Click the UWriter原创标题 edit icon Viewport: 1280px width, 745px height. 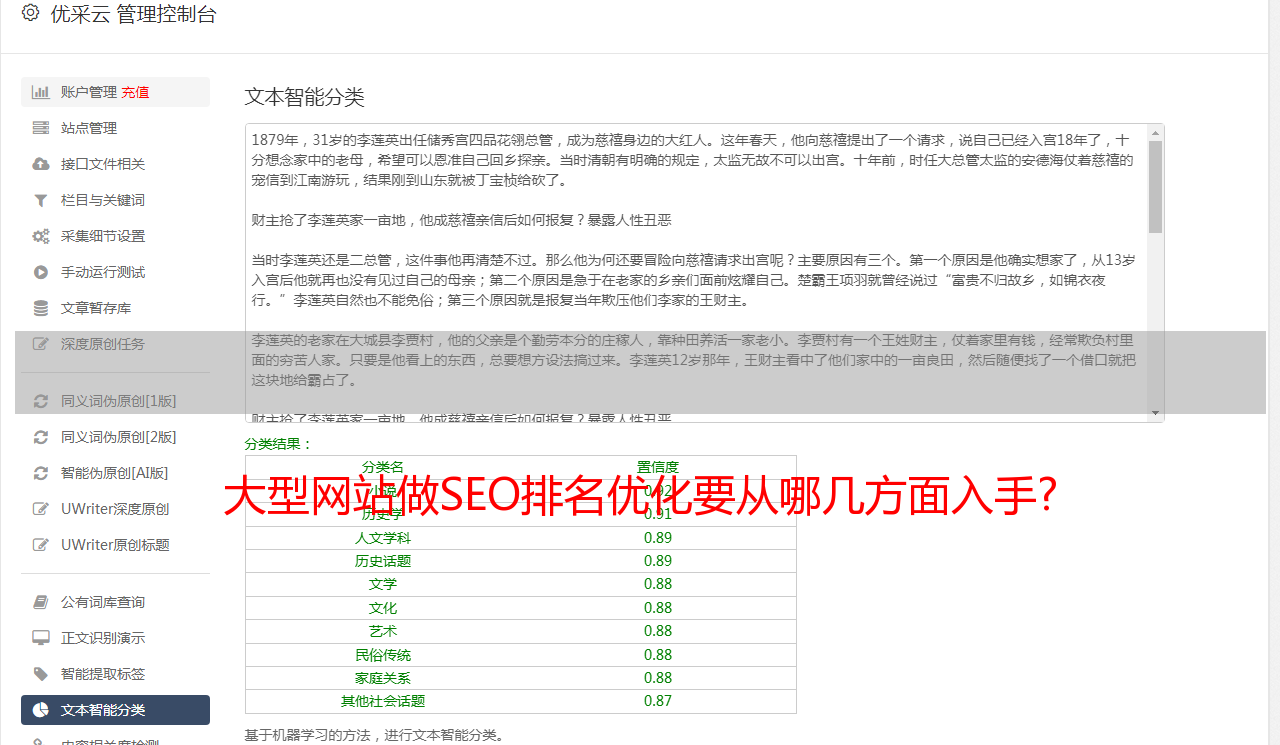(41, 545)
